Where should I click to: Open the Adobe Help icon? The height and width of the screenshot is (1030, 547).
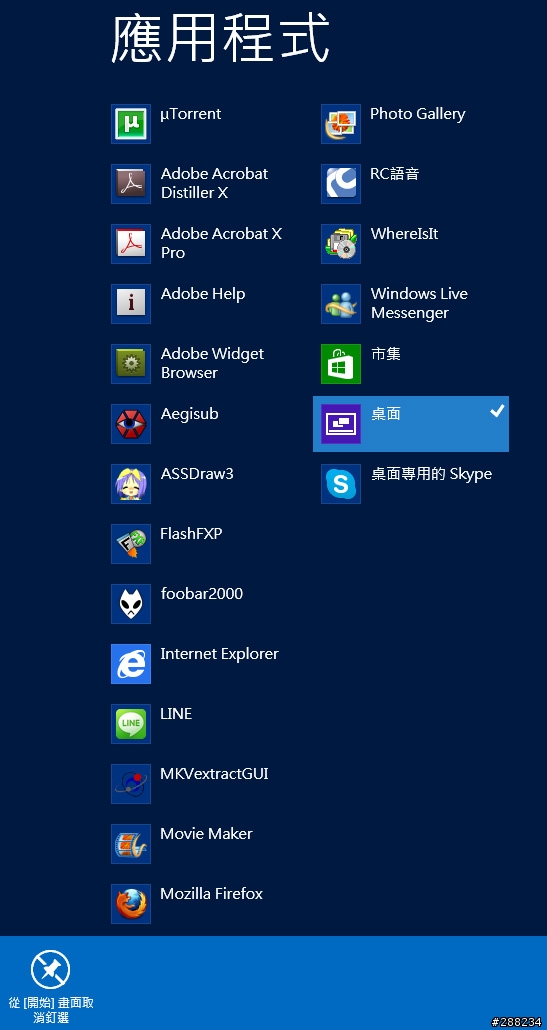click(131, 303)
